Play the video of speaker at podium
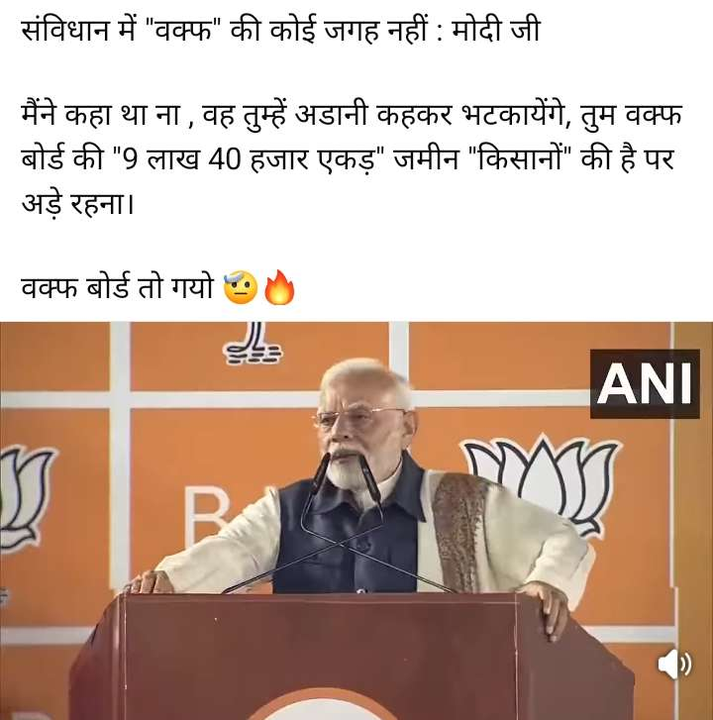713x720 pixels. pos(356,521)
